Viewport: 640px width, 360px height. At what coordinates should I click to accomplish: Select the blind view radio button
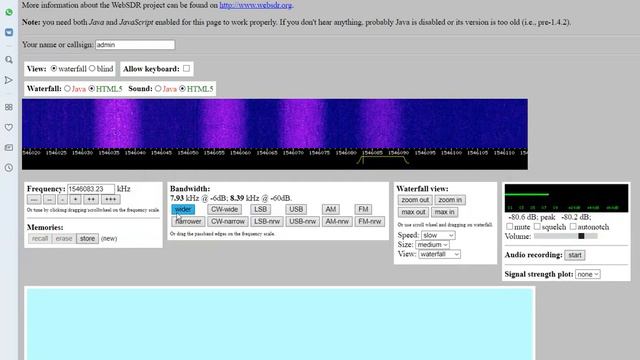click(x=92, y=69)
